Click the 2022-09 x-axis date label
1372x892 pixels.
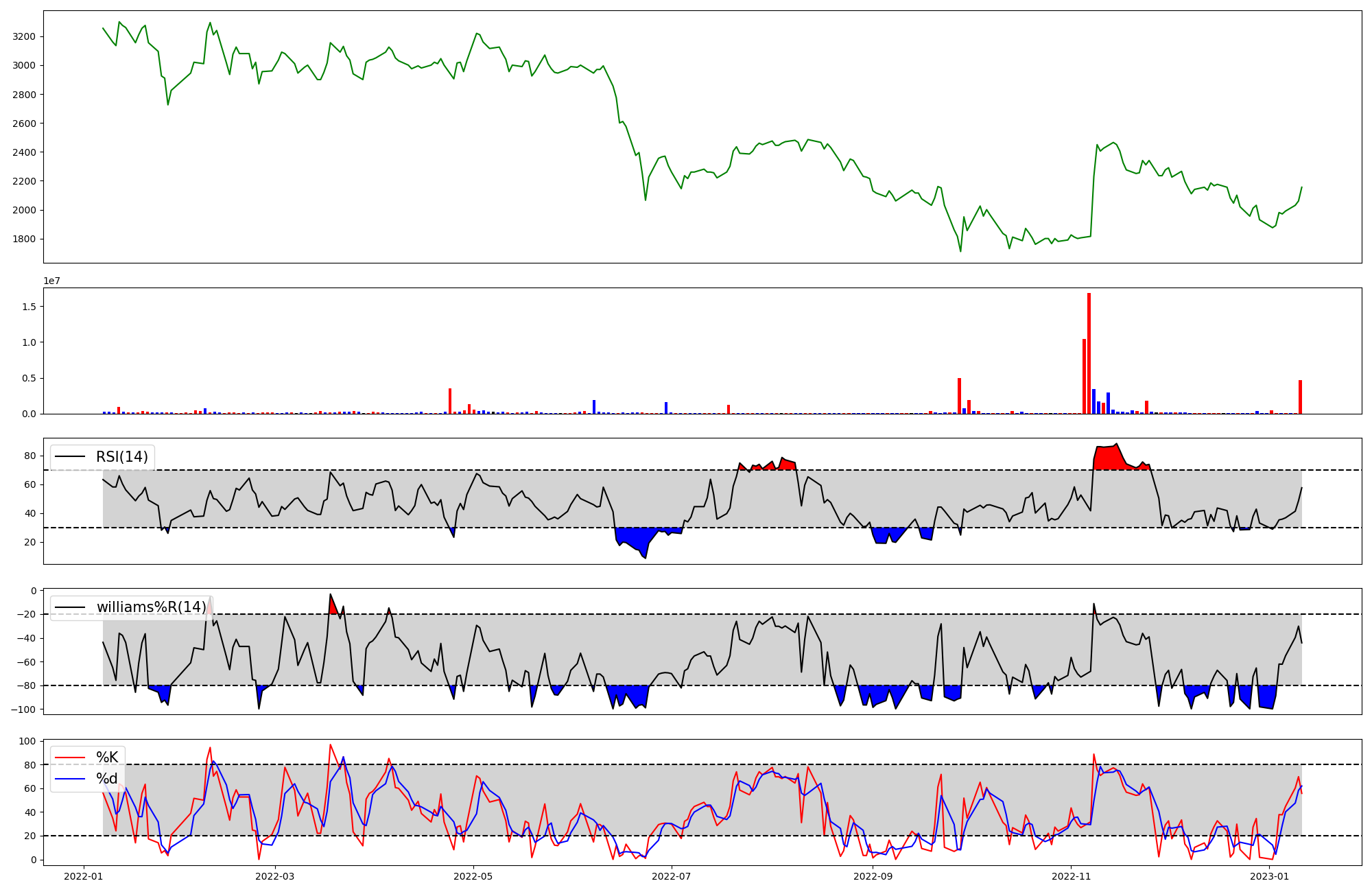pos(873,876)
